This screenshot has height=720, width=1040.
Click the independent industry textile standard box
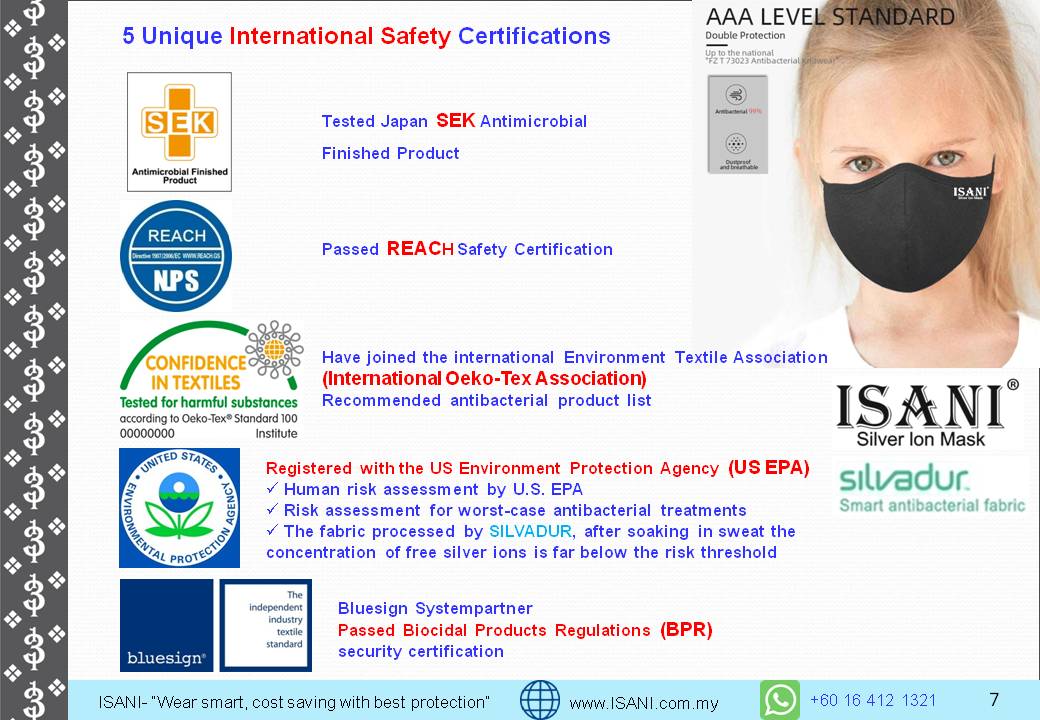pyautogui.click(x=265, y=625)
